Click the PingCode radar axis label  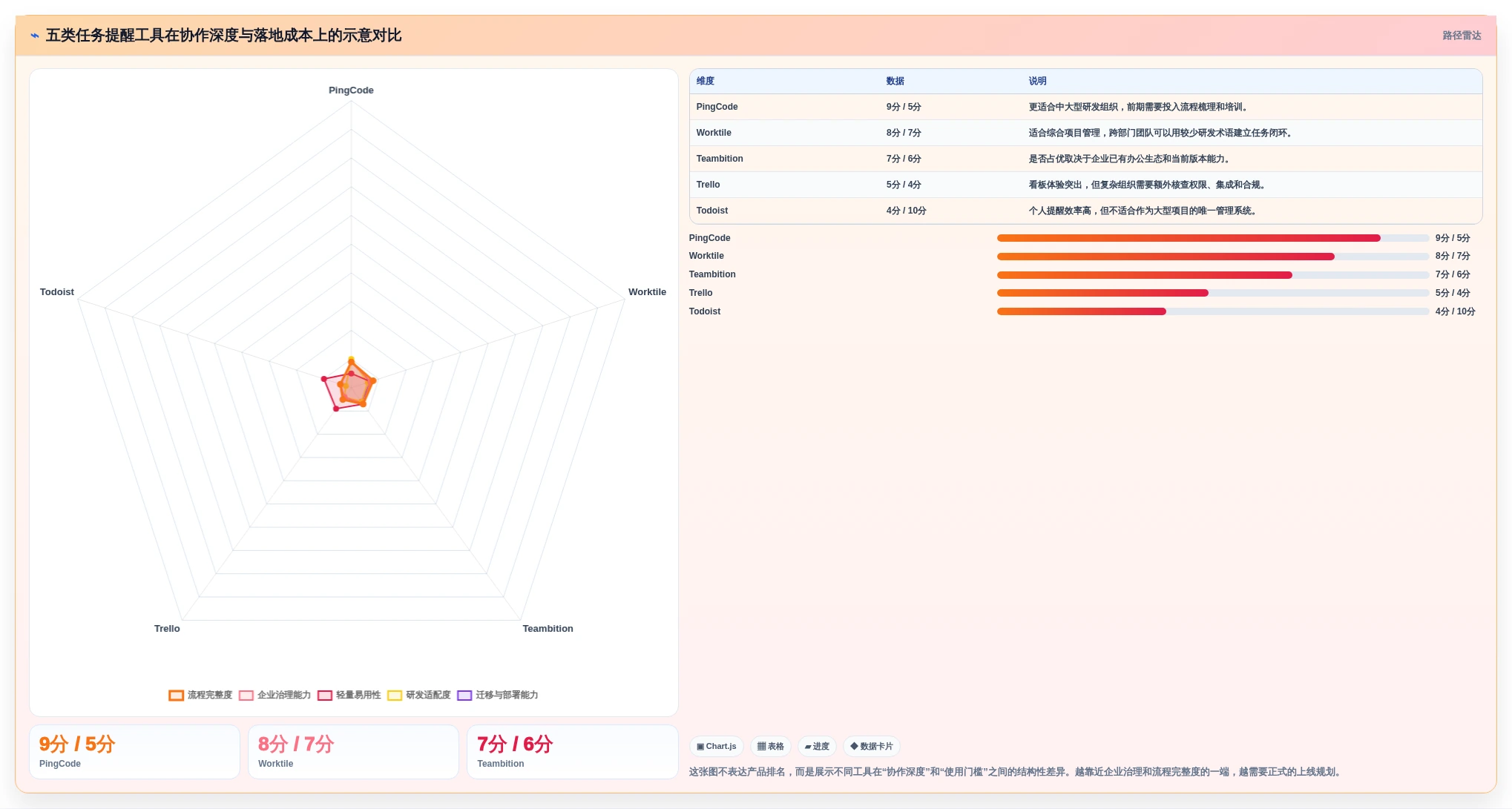[x=351, y=90]
